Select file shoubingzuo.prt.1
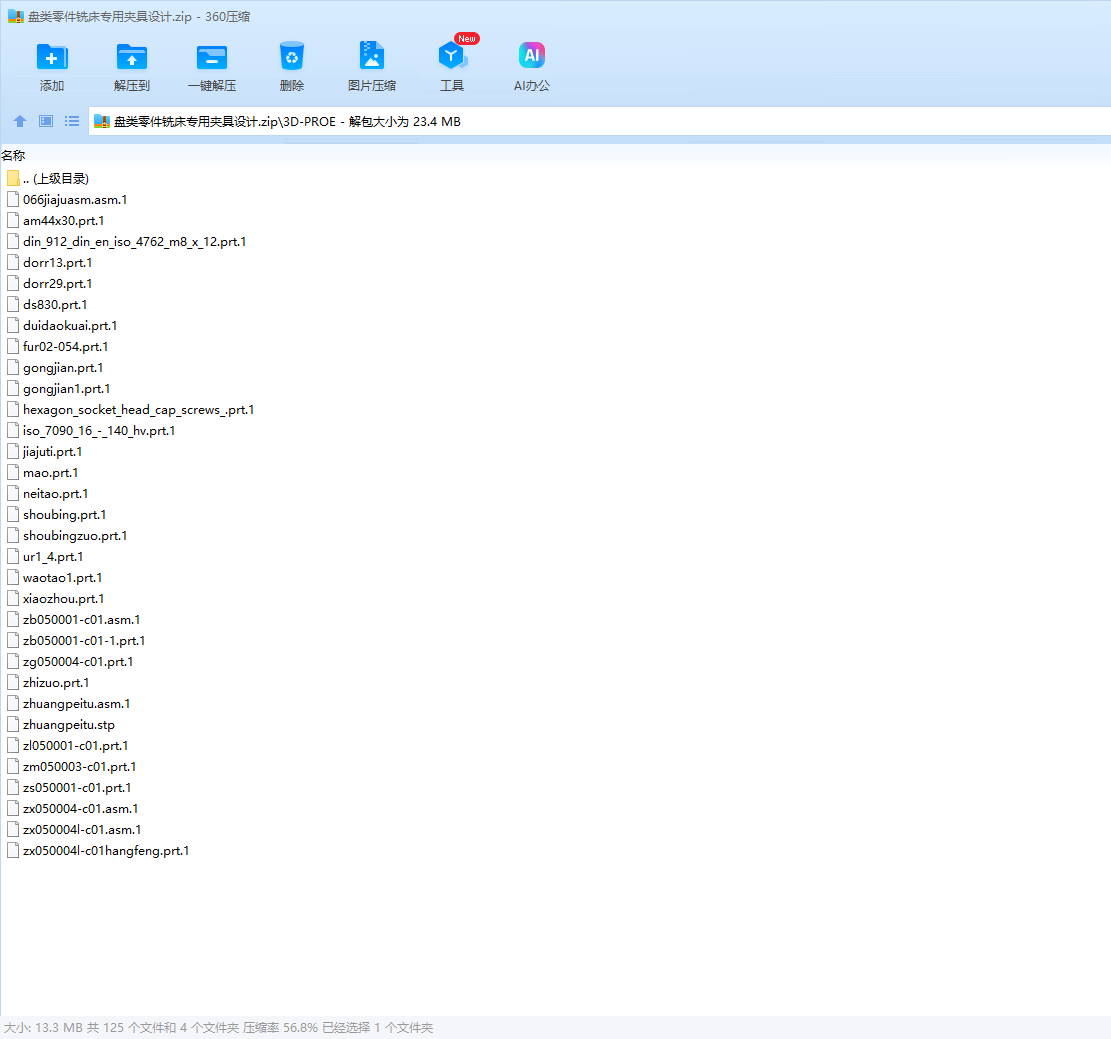Screen dimensions: 1111x1039 67,536
